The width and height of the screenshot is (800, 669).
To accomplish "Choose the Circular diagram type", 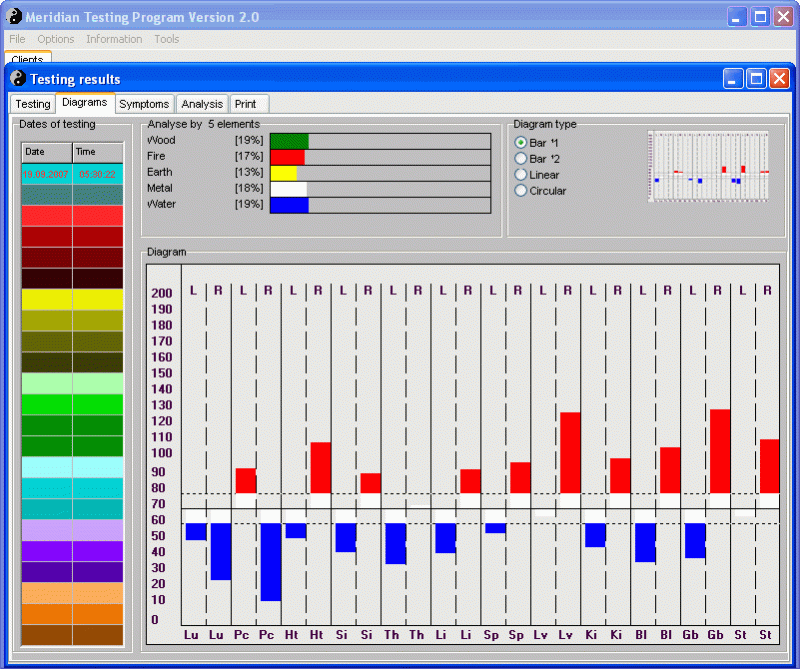I will coord(520,190).
